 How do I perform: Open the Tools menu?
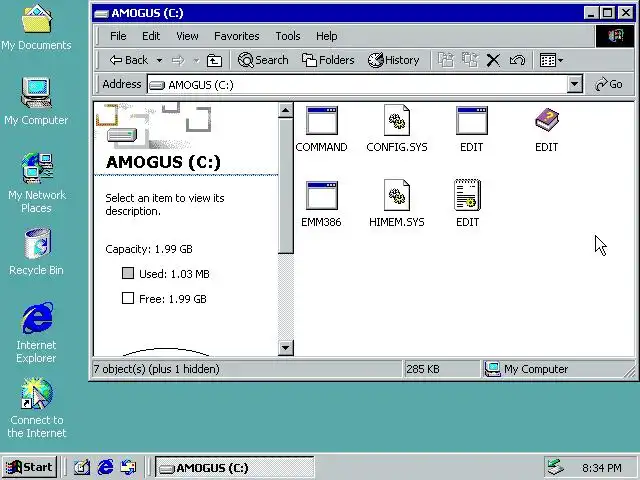click(288, 36)
